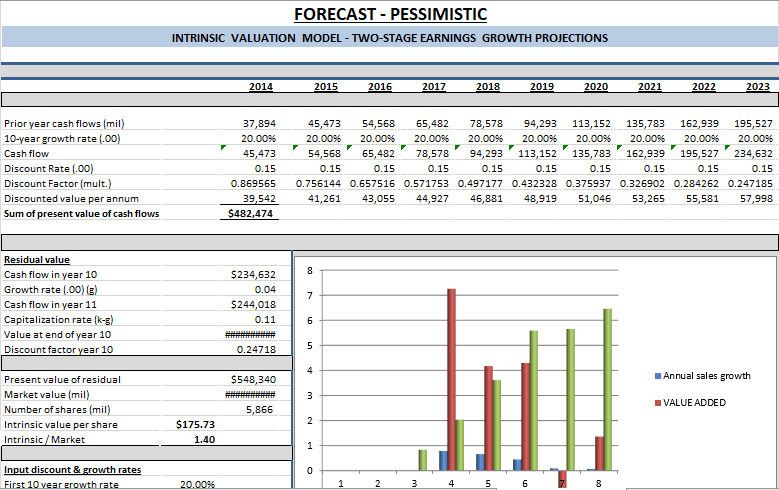Click the INTRINSIC VALUATION MODEL subtitle banner
This screenshot has height=490, width=779.
coord(390,38)
